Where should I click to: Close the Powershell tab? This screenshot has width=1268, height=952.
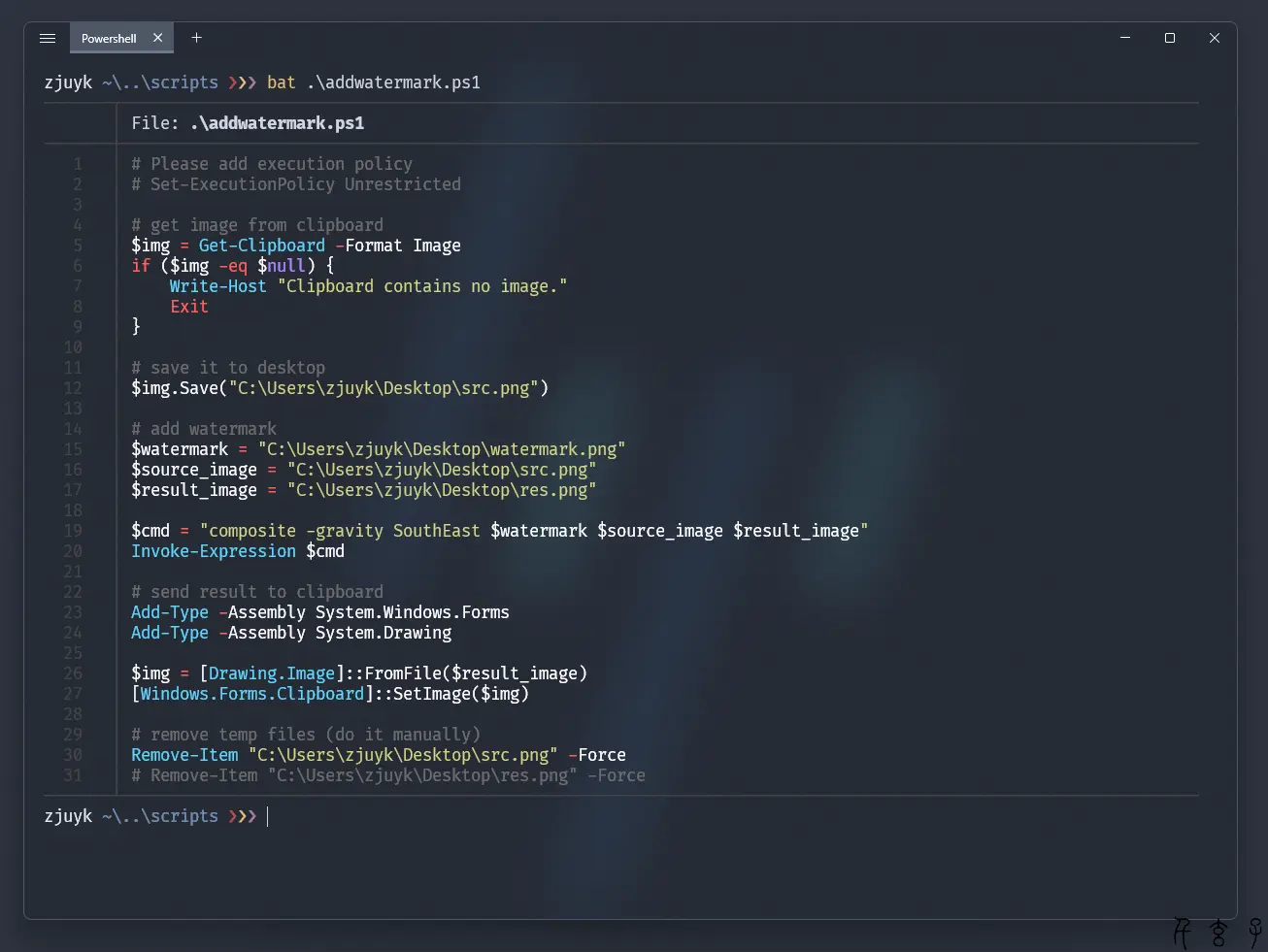158,38
